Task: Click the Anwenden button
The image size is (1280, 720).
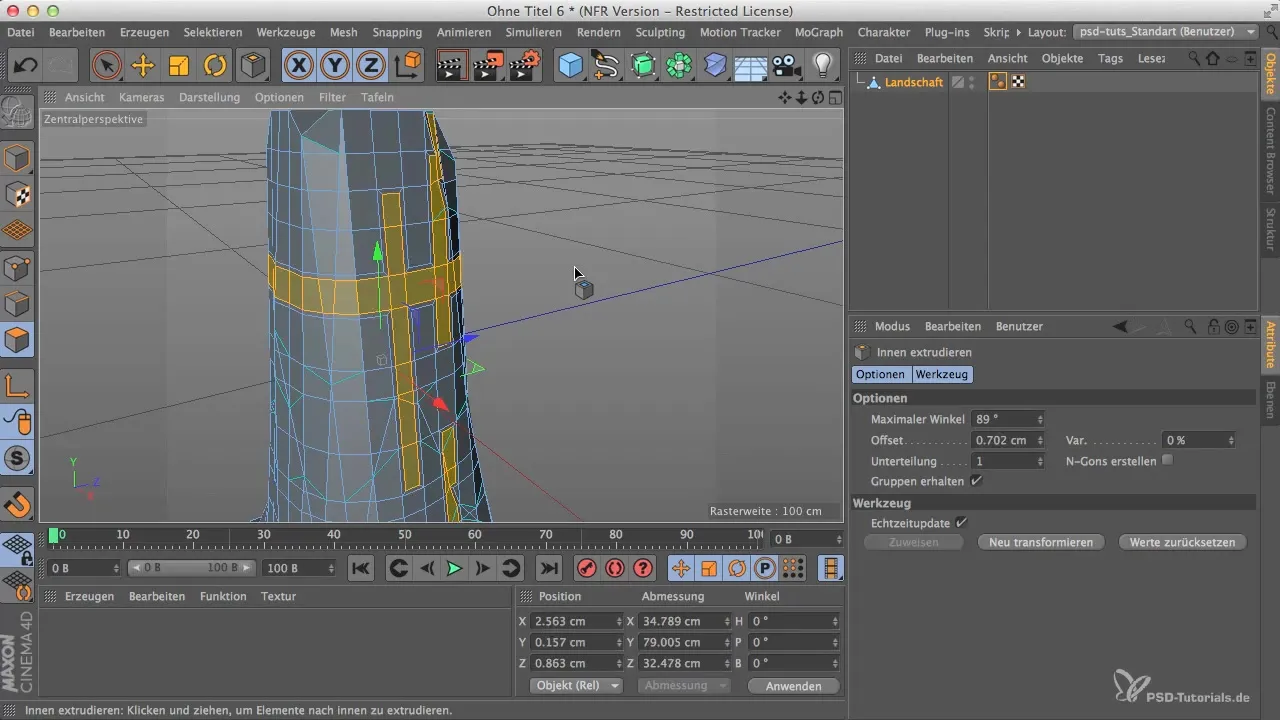Action: point(793,686)
